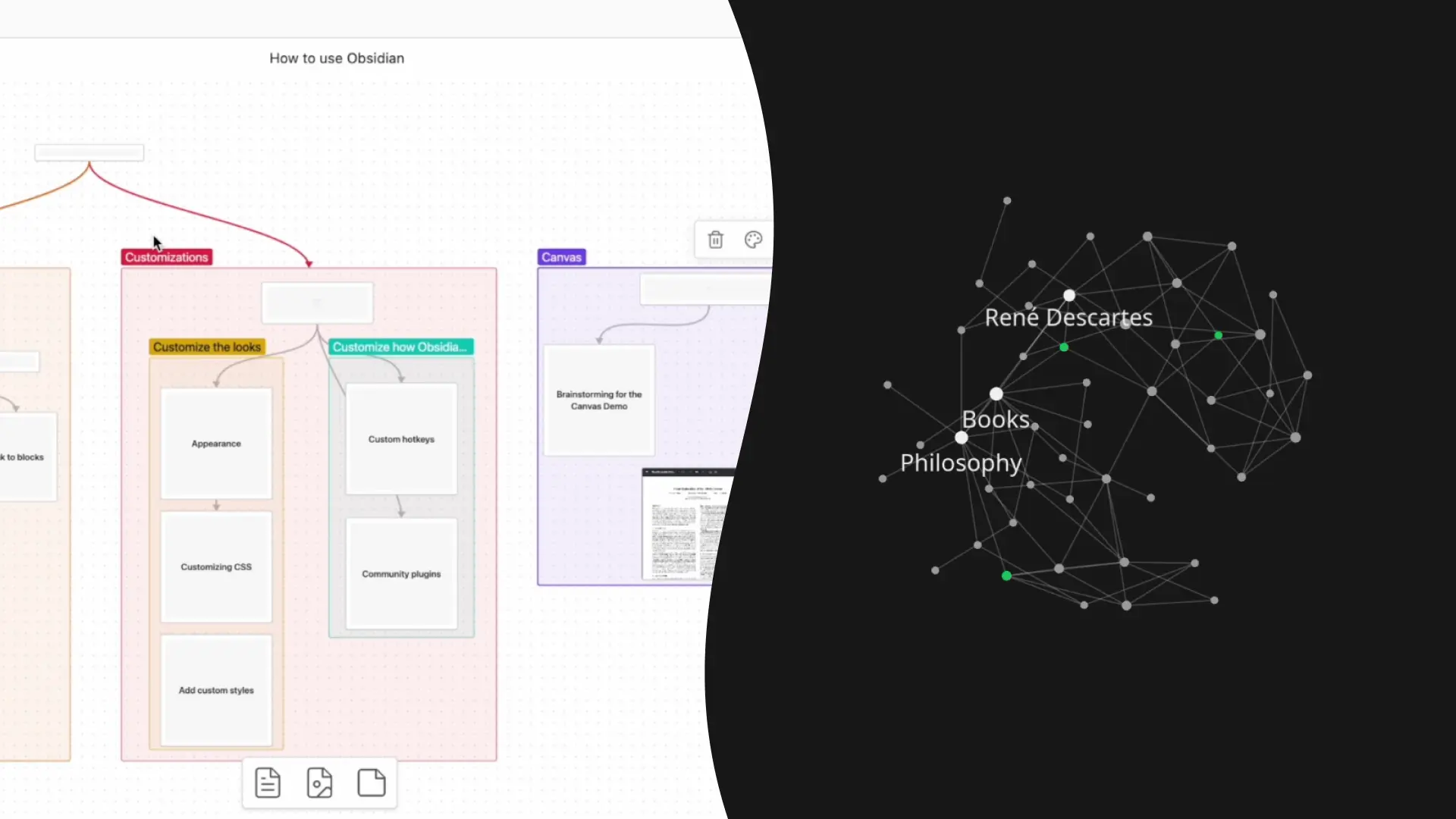Image resolution: width=1456 pixels, height=819 pixels.
Task: Select the Canvas group label
Action: pos(561,257)
